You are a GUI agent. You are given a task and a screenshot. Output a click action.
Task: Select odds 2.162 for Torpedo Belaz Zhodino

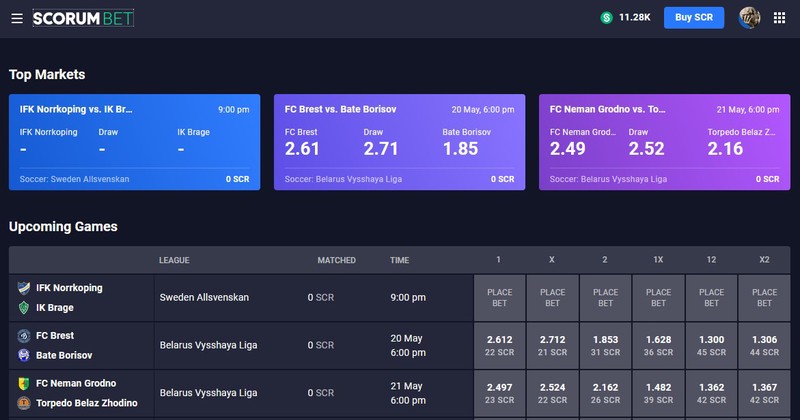point(606,393)
